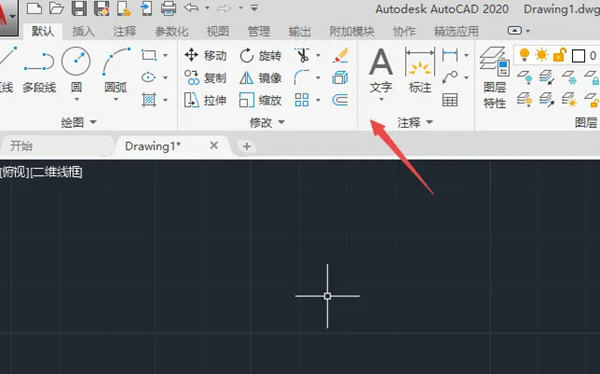The width and height of the screenshot is (600, 374).
Task: Click the 移动 move tool
Action: pos(205,56)
